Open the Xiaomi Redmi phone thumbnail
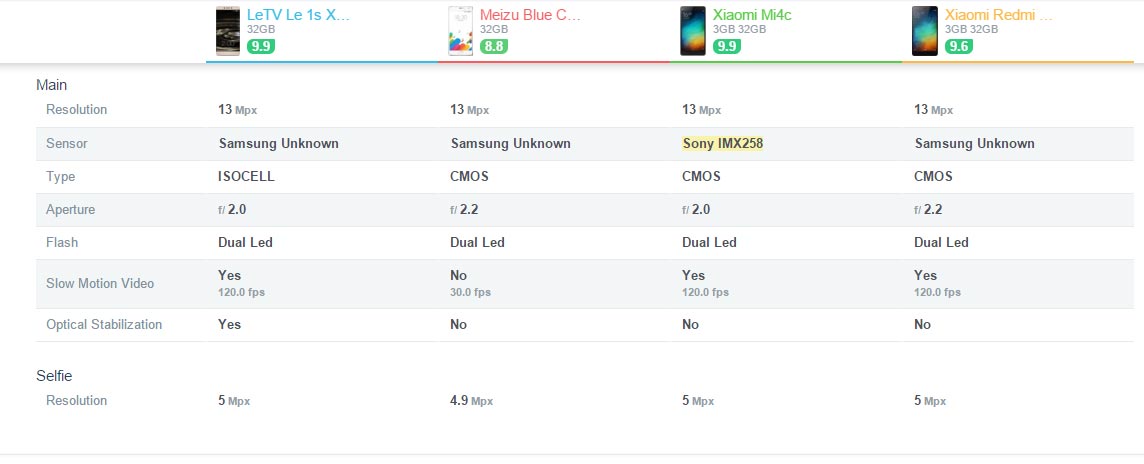Screen dimensions: 1144x464 point(924,31)
